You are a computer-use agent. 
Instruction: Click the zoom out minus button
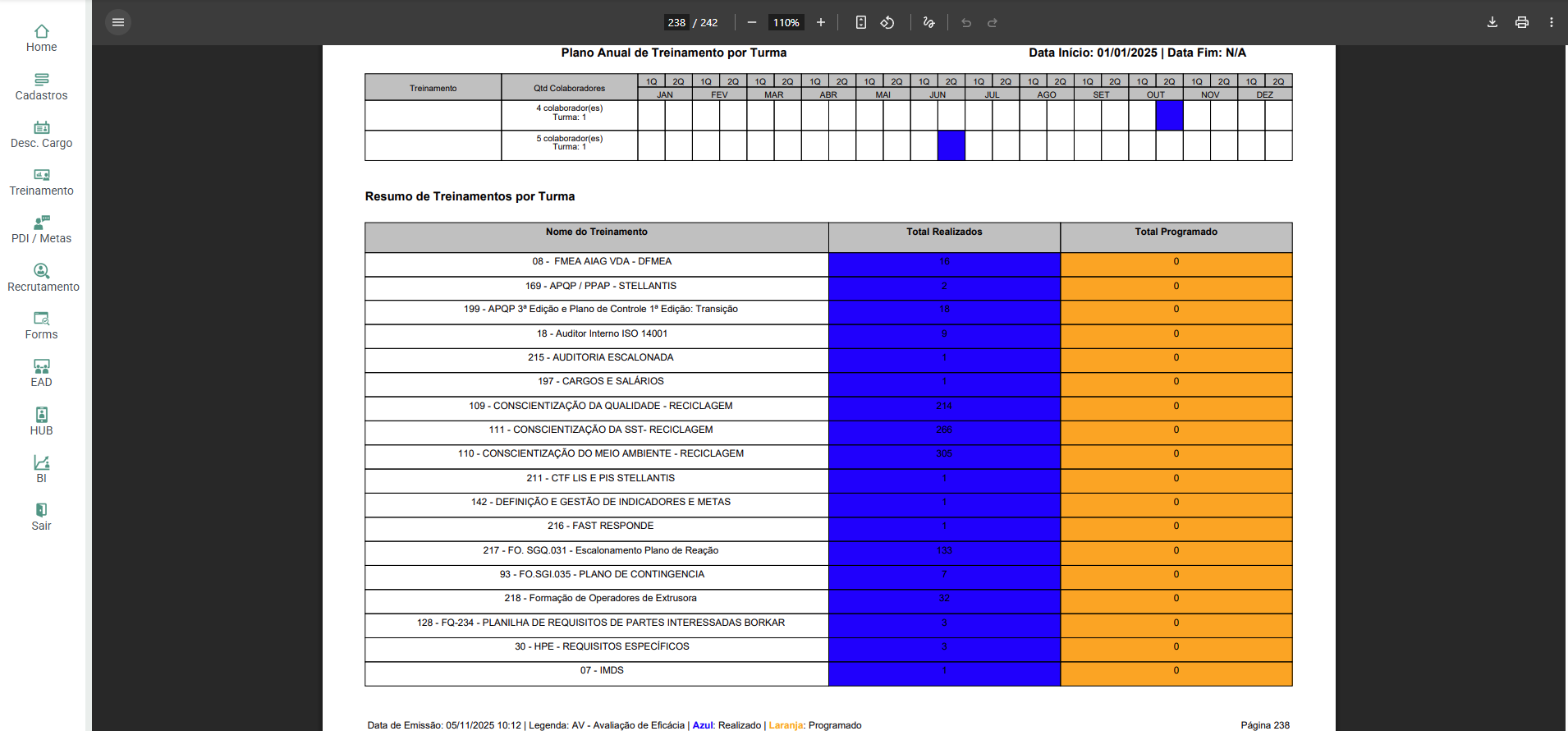click(751, 22)
